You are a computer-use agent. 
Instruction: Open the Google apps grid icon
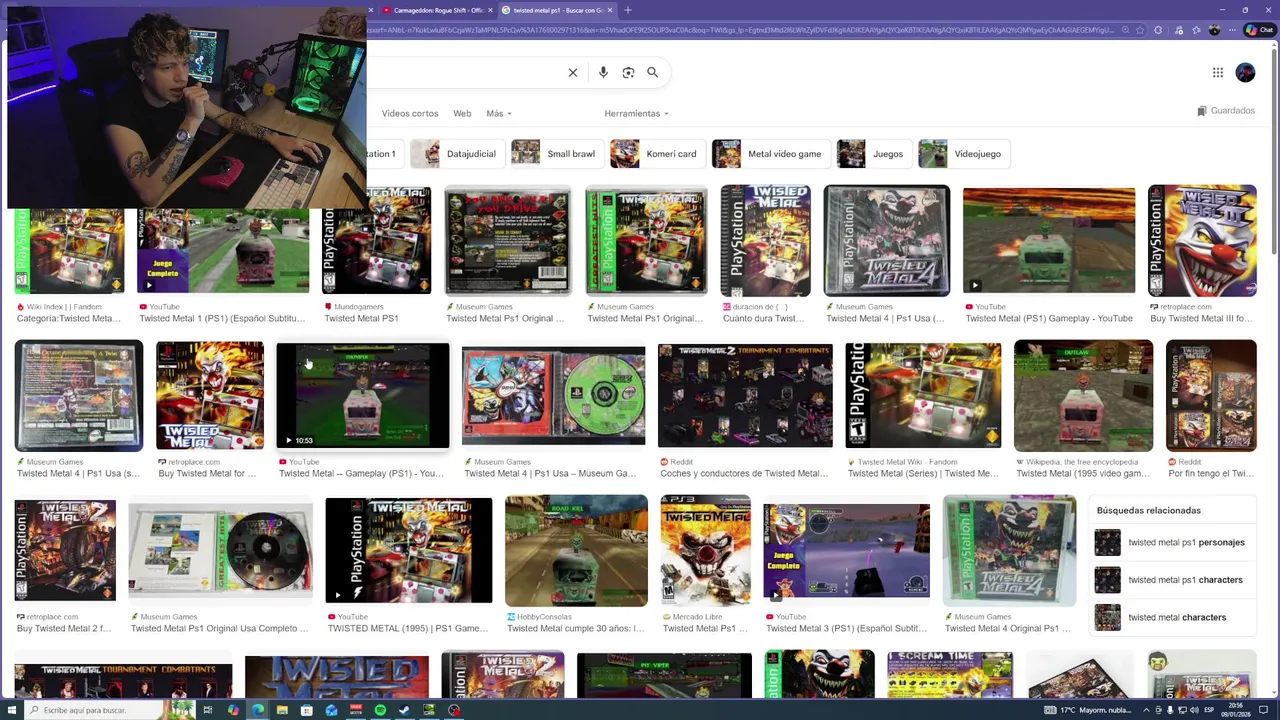click(x=1218, y=72)
